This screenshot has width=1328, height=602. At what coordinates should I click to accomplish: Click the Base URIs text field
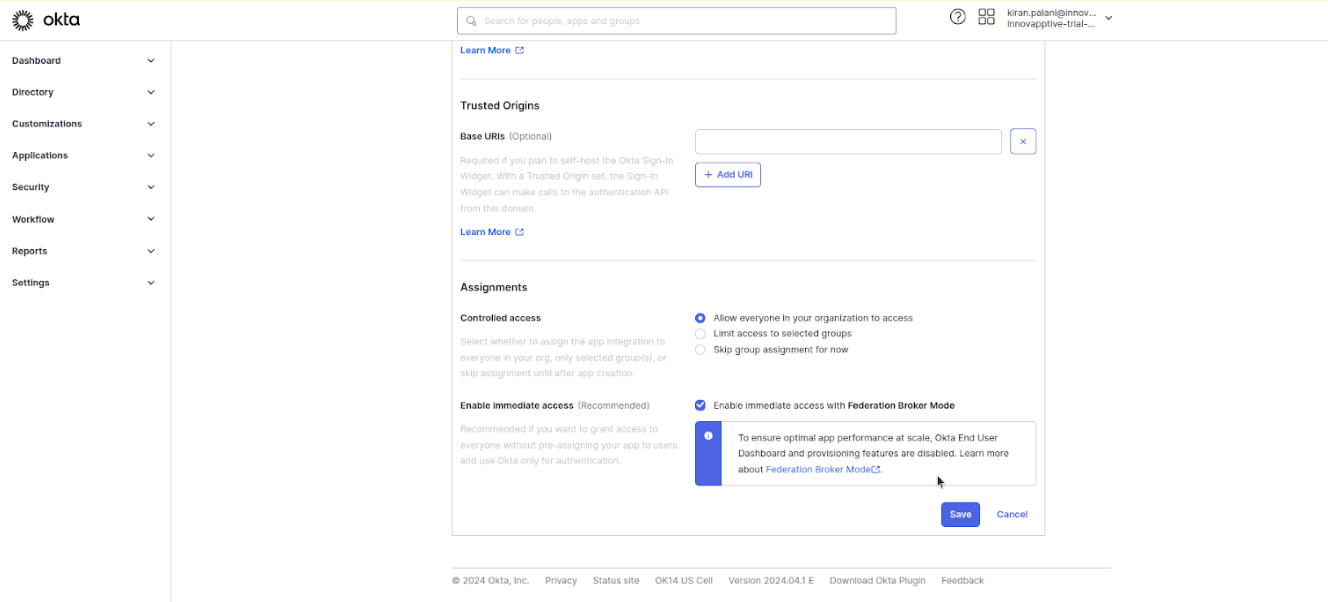848,142
